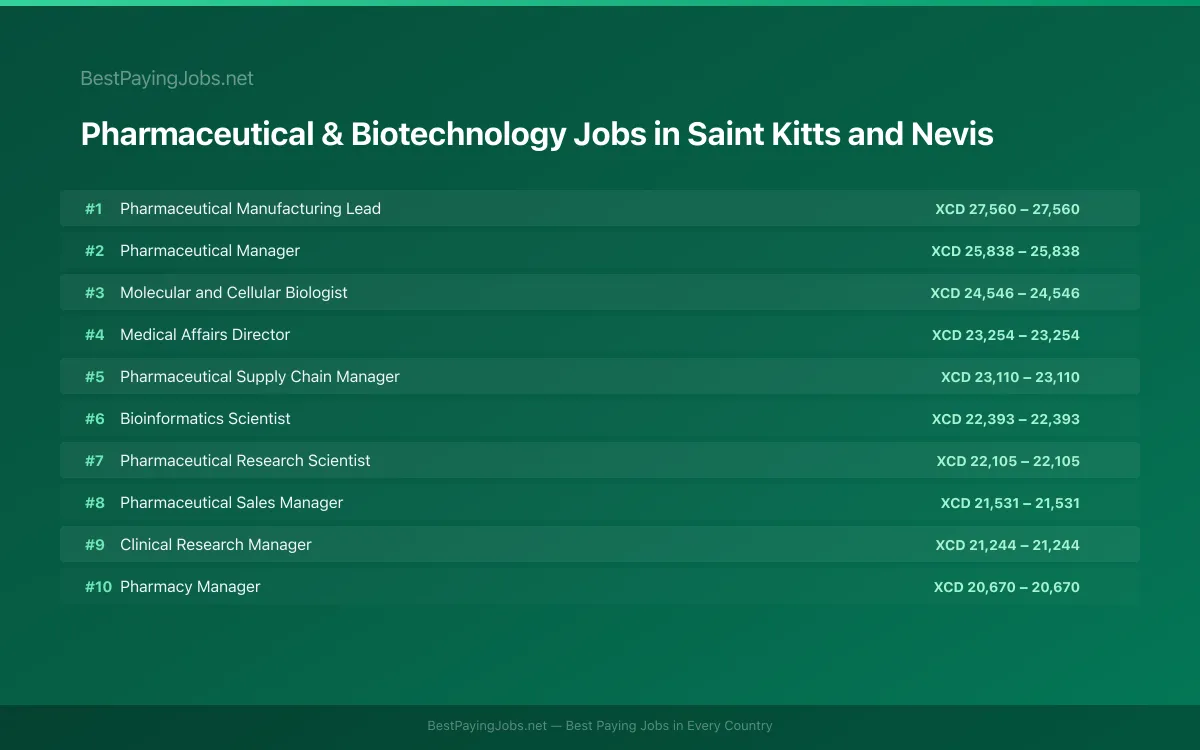
Task: Click the page title about Saint Kitts and Nevis
Action: point(537,134)
